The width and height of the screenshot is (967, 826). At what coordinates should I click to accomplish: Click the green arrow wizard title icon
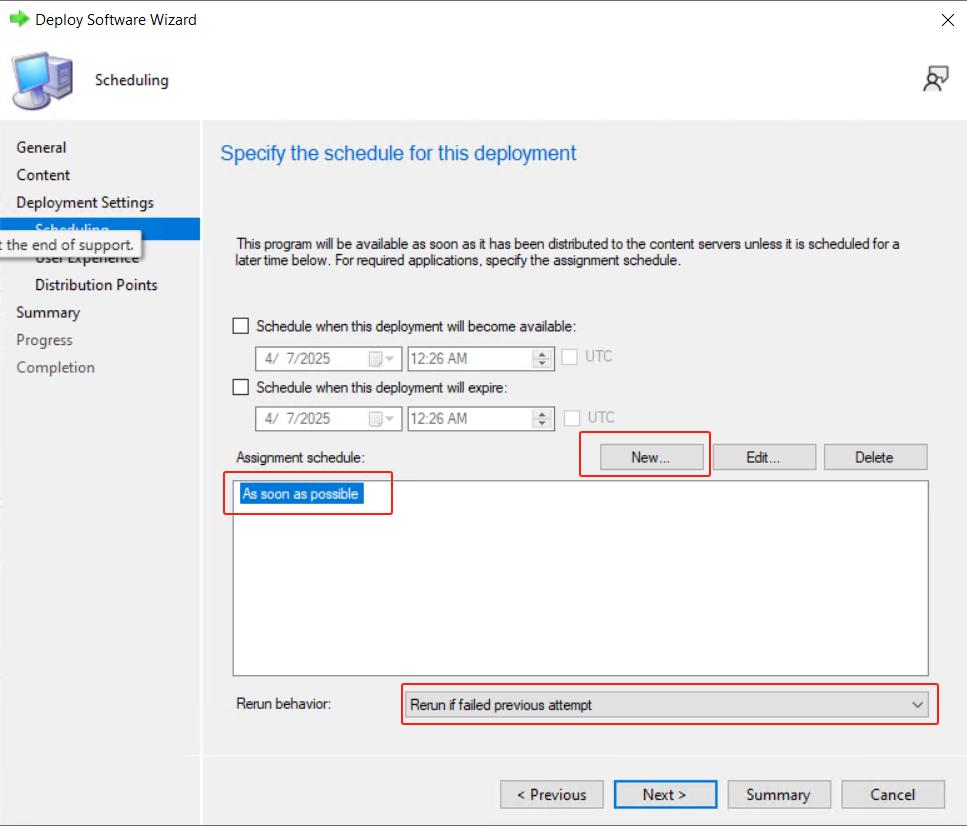pos(19,19)
